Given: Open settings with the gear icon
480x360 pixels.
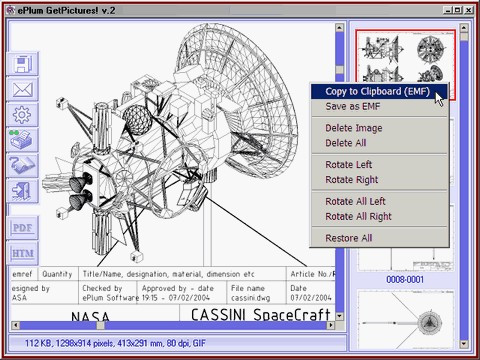Looking at the screenshot, I should (23, 115).
